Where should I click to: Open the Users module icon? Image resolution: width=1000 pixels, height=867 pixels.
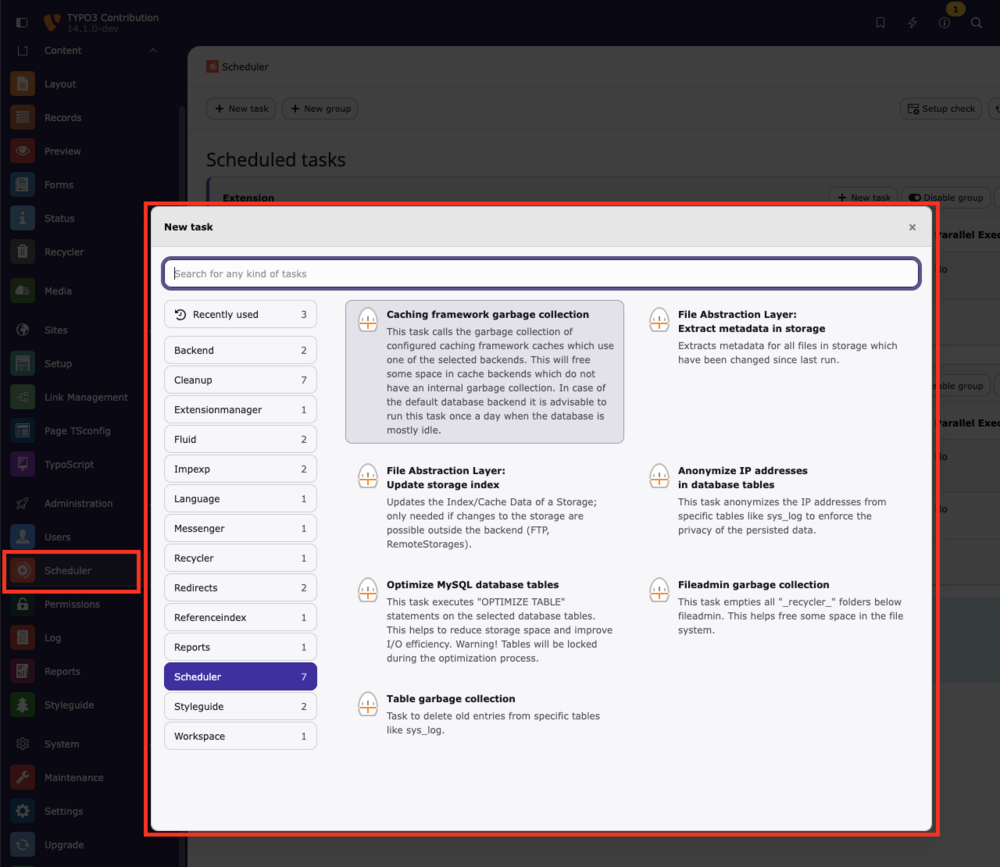click(x=22, y=537)
